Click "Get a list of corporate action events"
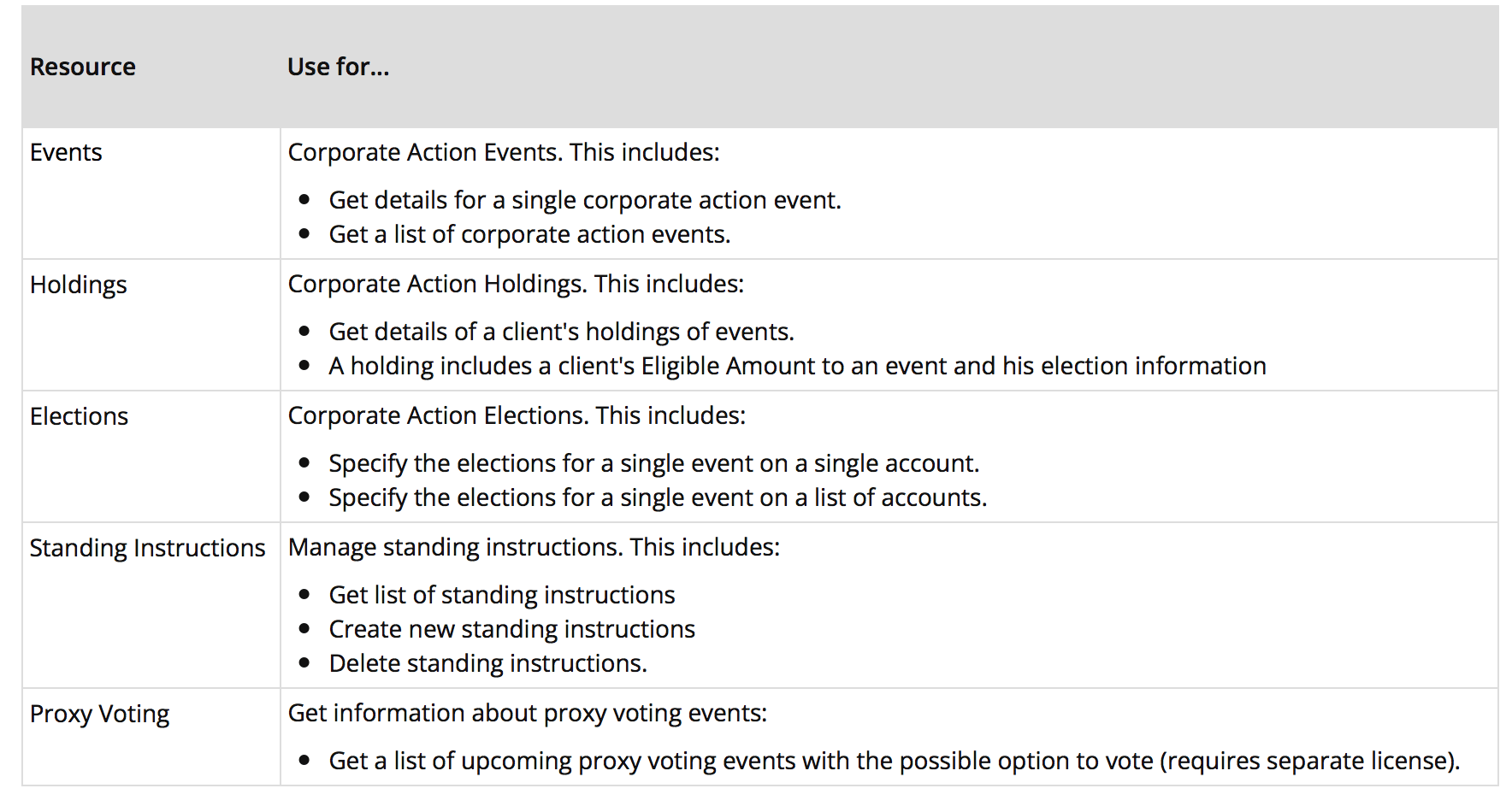This screenshot has width=1512, height=806. point(529,234)
